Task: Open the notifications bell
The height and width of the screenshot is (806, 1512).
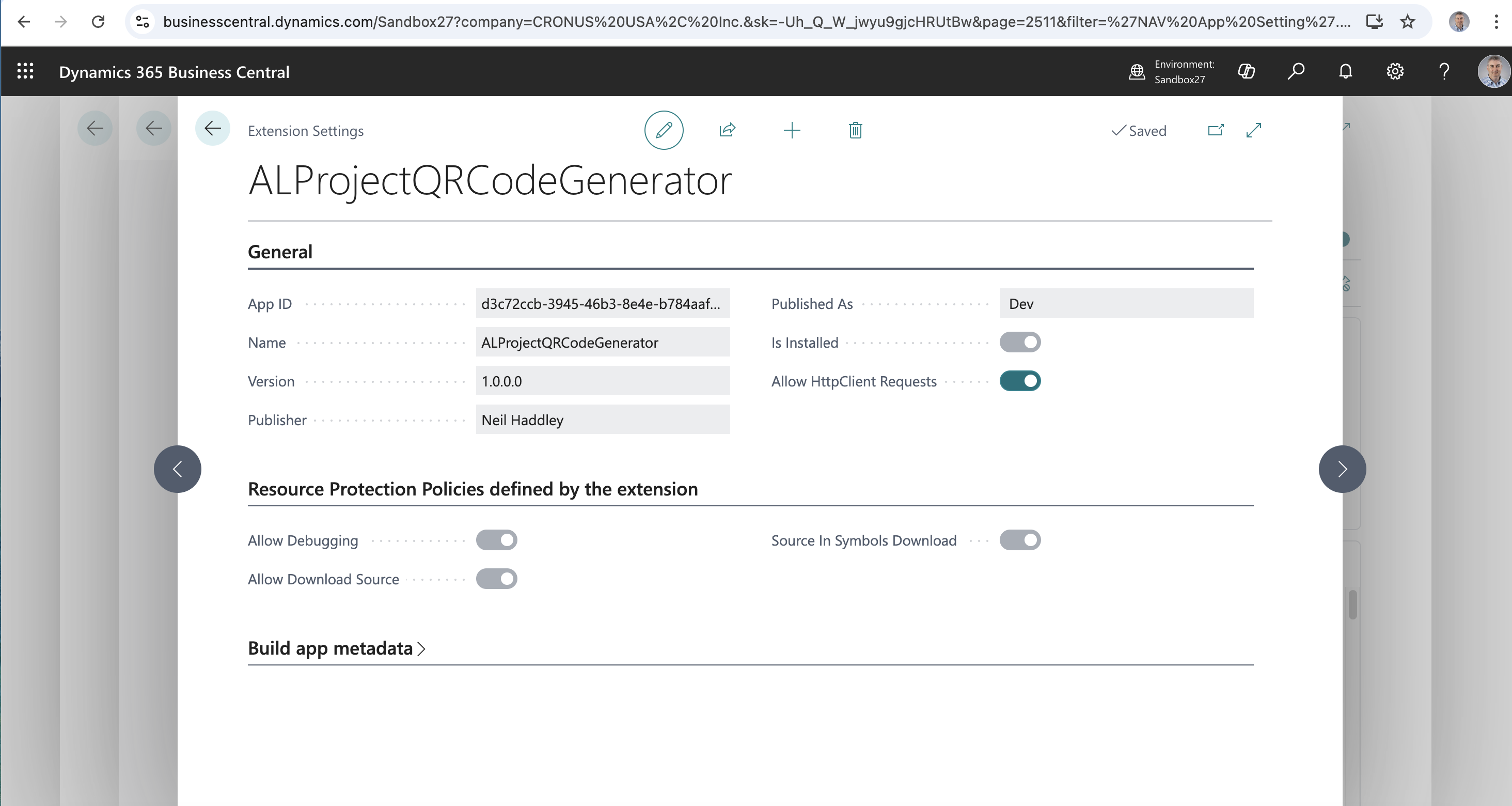Action: coord(1345,72)
